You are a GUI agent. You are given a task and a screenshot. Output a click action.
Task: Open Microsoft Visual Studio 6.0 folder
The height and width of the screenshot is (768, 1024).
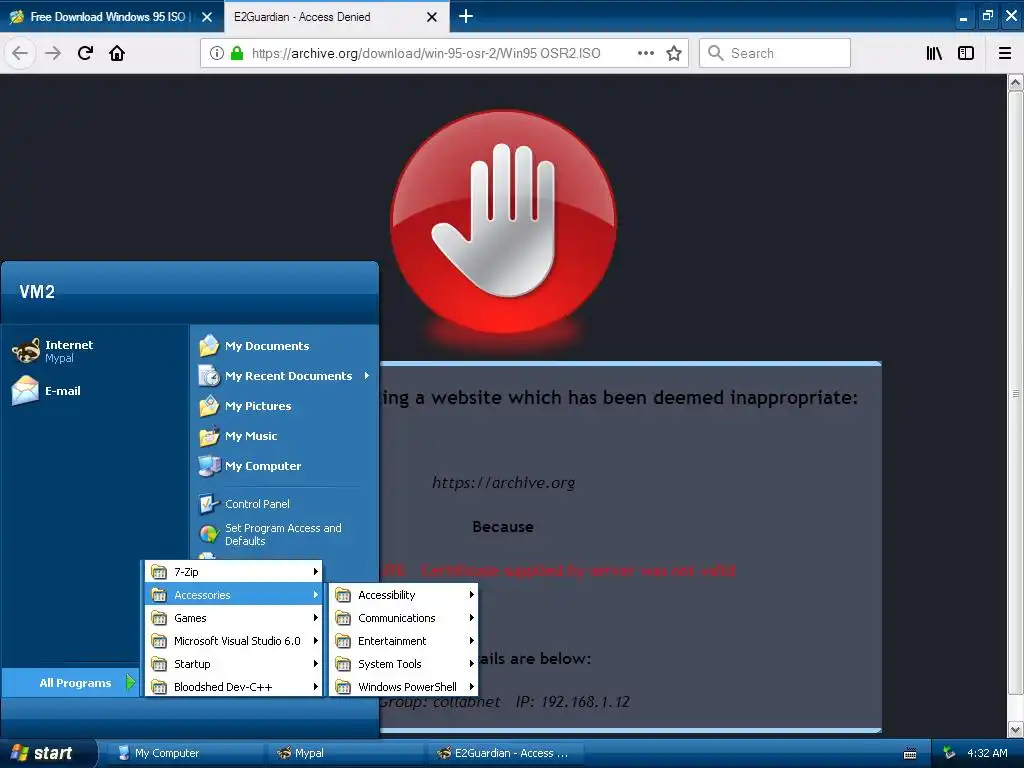coord(234,641)
